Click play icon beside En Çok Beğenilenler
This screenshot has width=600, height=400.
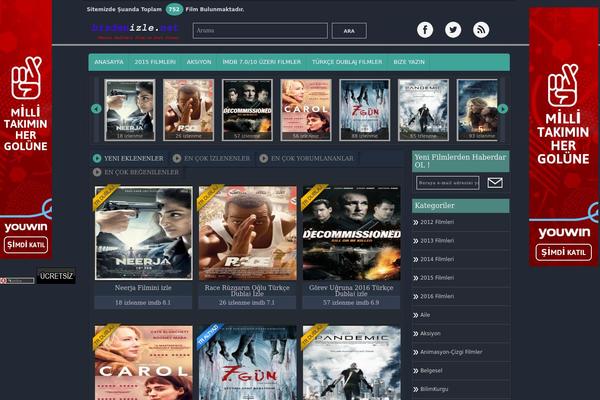click(97, 172)
